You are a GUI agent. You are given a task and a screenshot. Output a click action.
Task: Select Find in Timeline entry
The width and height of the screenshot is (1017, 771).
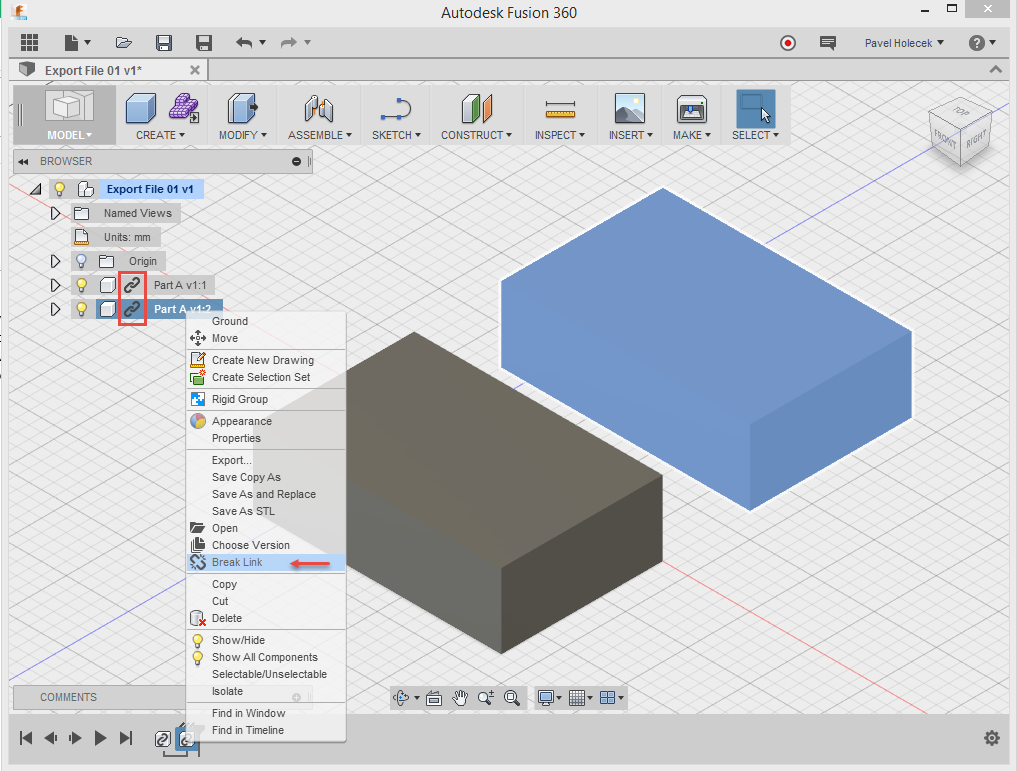pyautogui.click(x=266, y=730)
